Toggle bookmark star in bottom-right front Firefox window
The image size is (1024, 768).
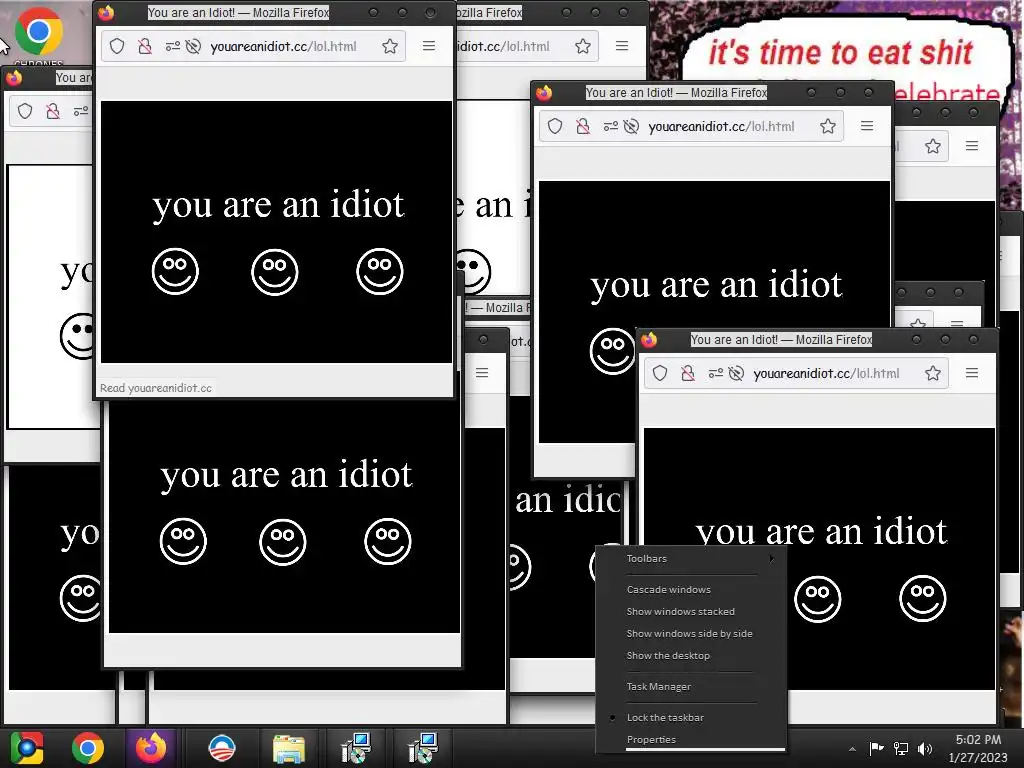point(933,373)
